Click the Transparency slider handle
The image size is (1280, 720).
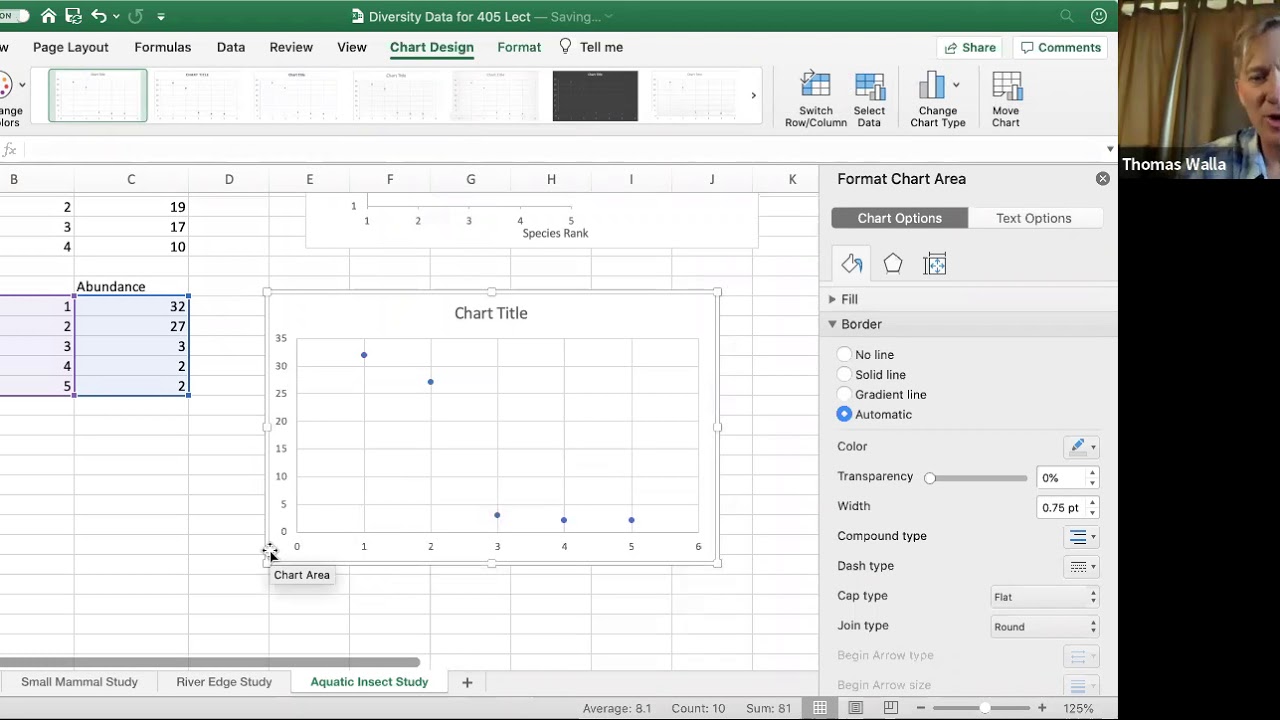point(930,478)
